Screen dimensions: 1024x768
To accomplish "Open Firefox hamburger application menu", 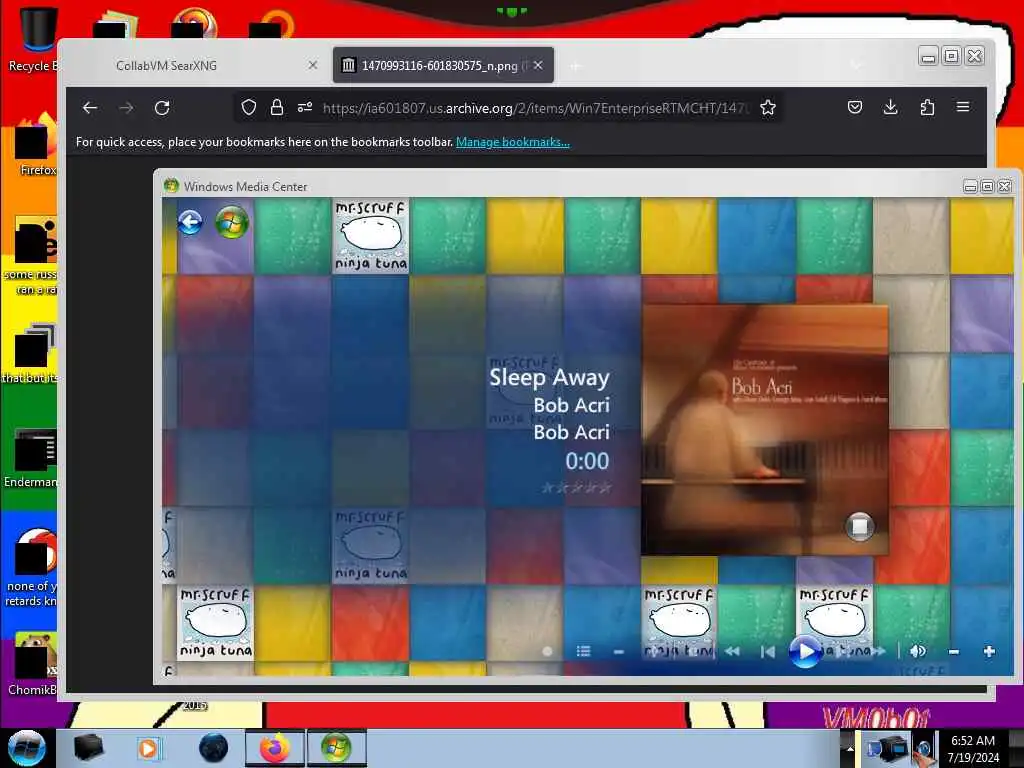I will click(x=963, y=106).
